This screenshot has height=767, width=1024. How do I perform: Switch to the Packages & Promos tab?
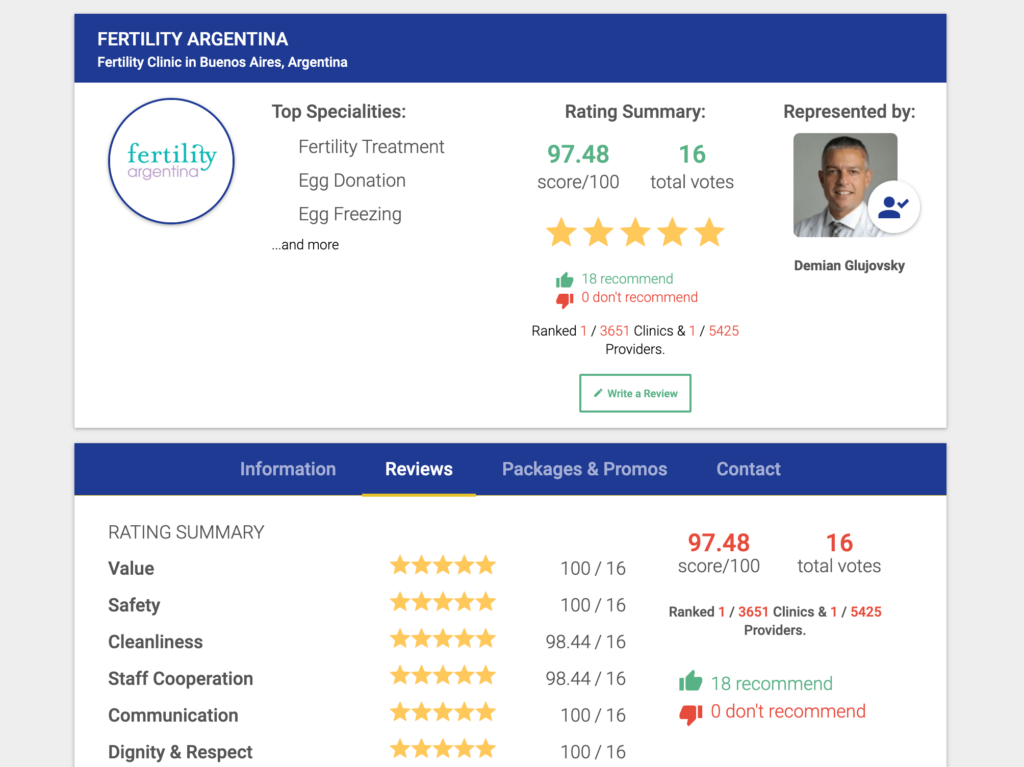[584, 469]
